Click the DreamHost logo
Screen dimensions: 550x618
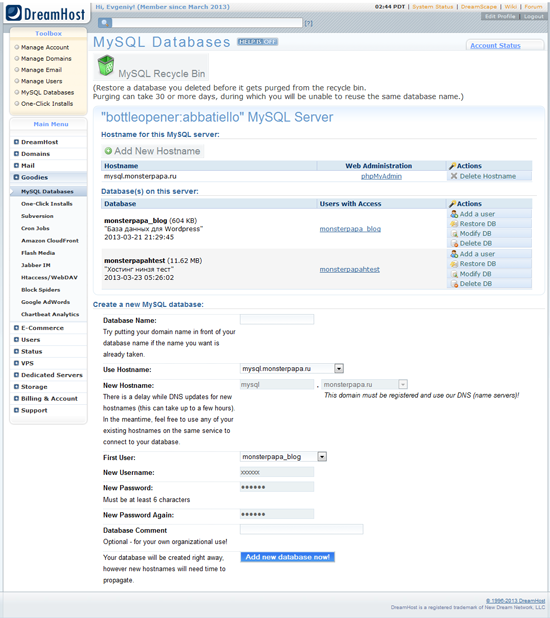tap(46, 13)
